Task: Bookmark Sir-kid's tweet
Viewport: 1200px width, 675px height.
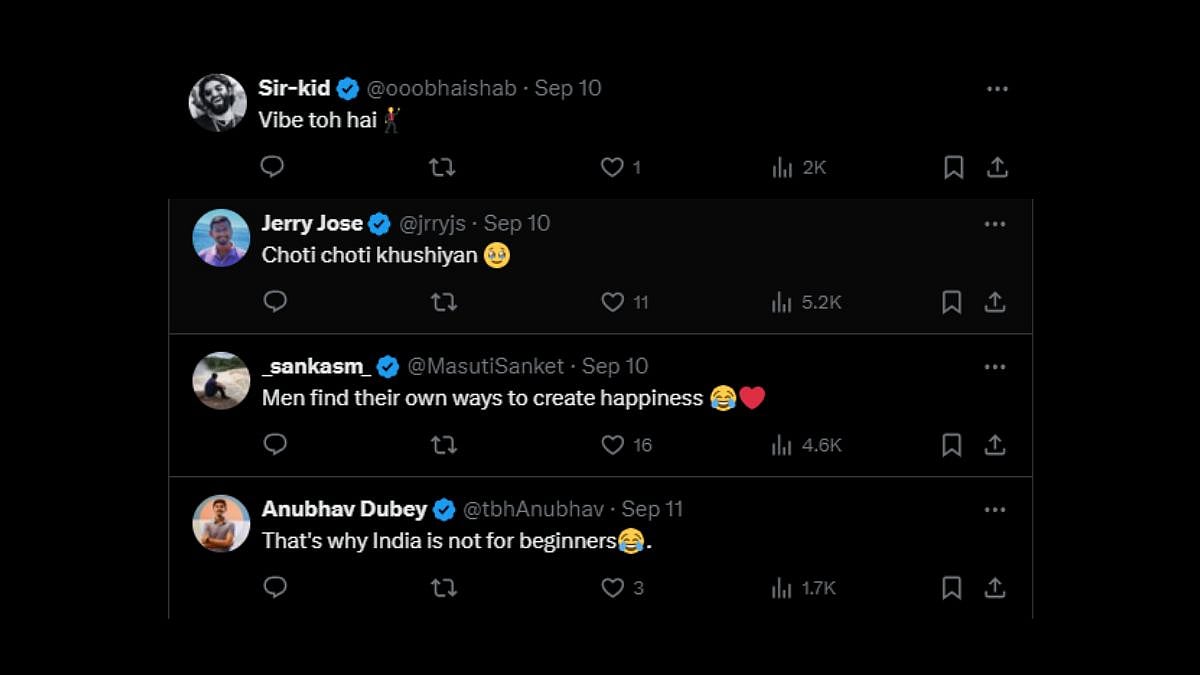Action: (954, 167)
